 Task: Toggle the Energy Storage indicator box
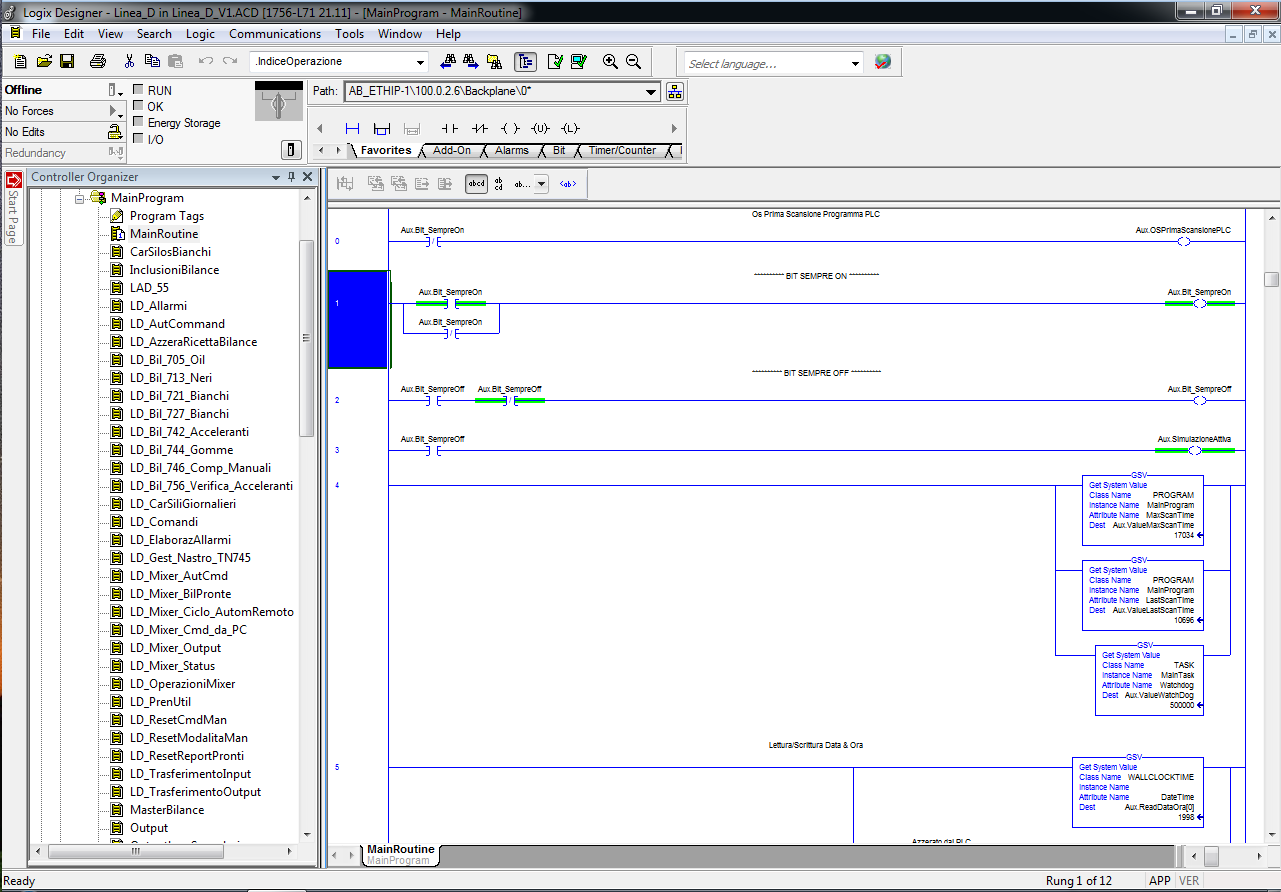(138, 122)
